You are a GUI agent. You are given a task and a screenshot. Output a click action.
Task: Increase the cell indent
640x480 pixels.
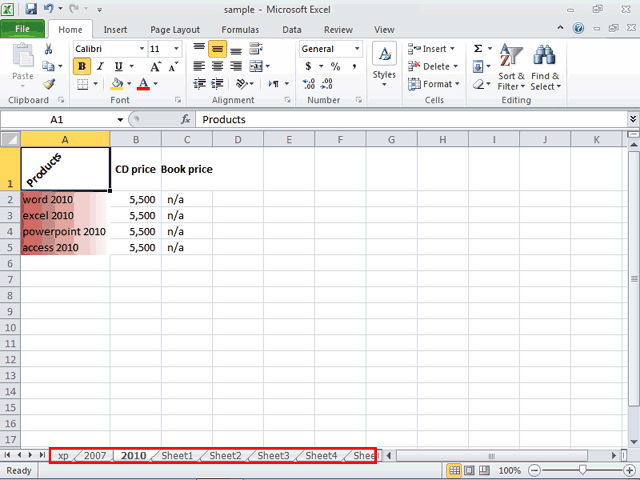(217, 84)
